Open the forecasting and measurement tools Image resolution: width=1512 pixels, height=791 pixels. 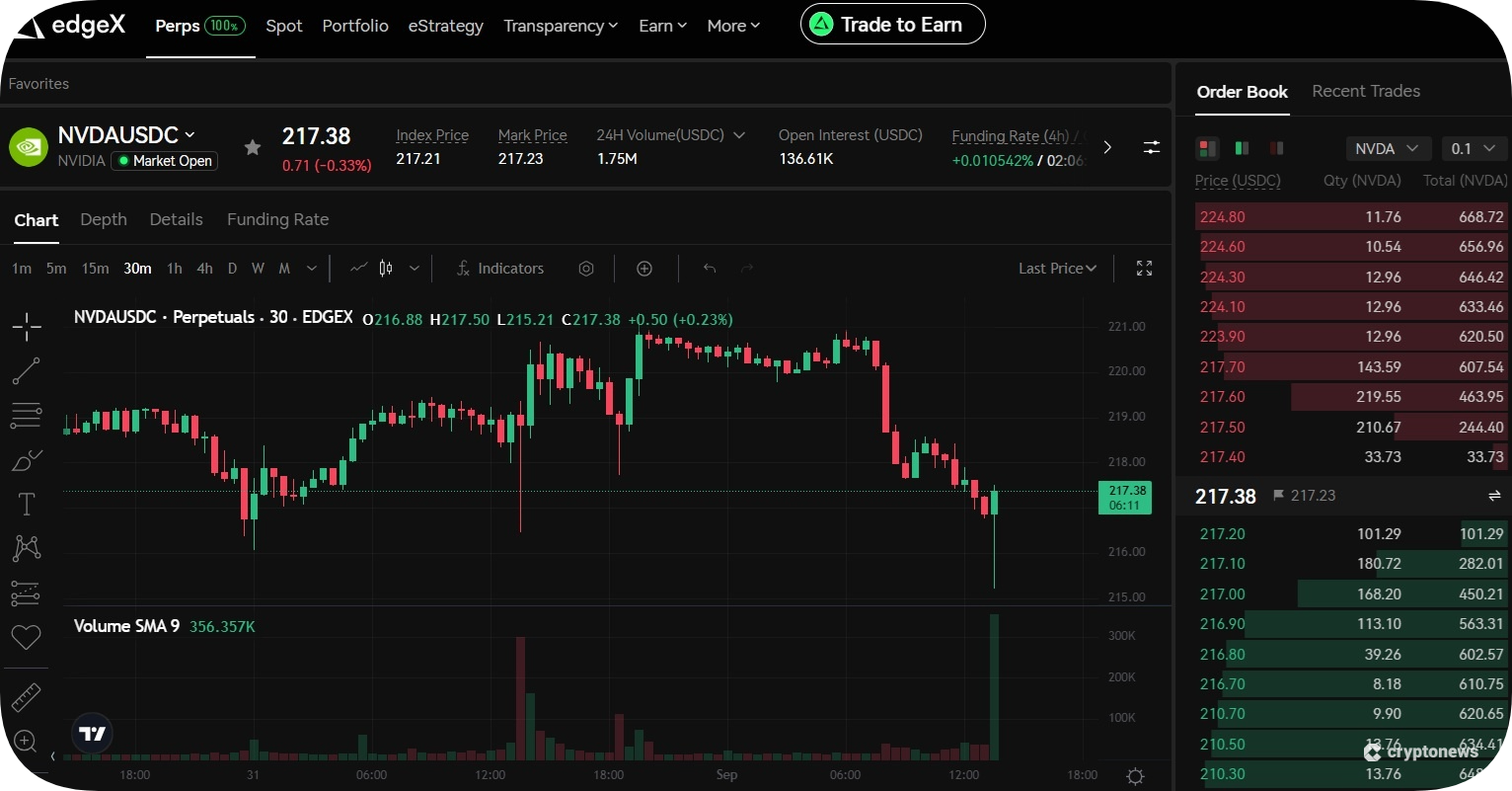(27, 593)
